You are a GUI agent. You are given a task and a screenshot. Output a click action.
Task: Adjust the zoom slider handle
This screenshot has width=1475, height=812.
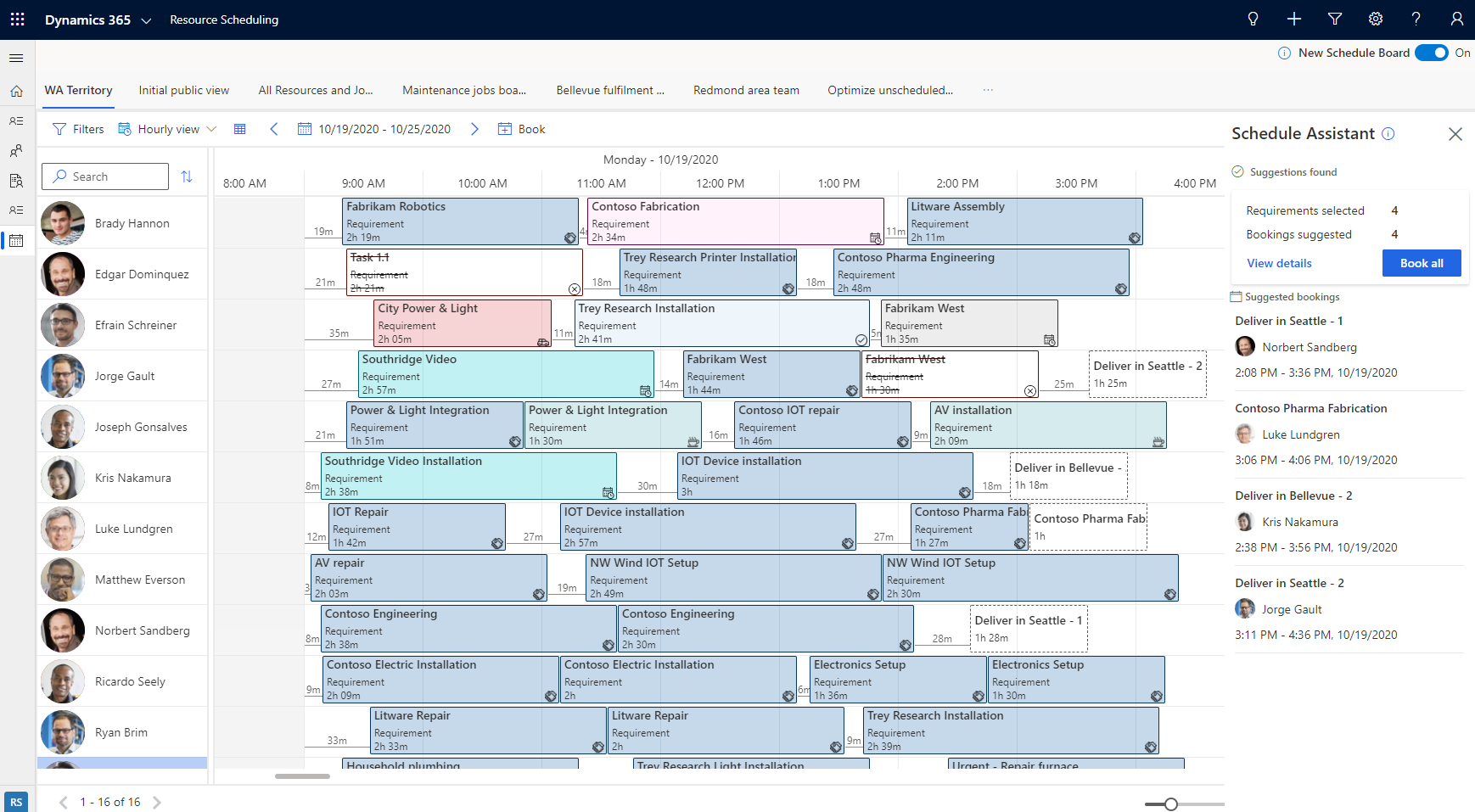(1171, 804)
